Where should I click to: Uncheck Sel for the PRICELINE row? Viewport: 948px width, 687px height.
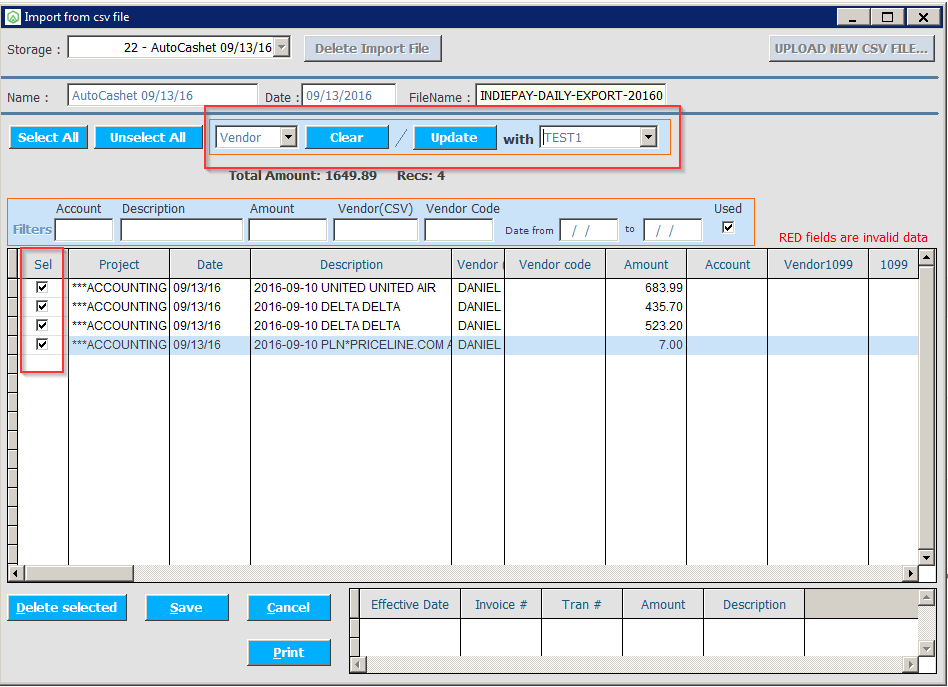[x=42, y=344]
